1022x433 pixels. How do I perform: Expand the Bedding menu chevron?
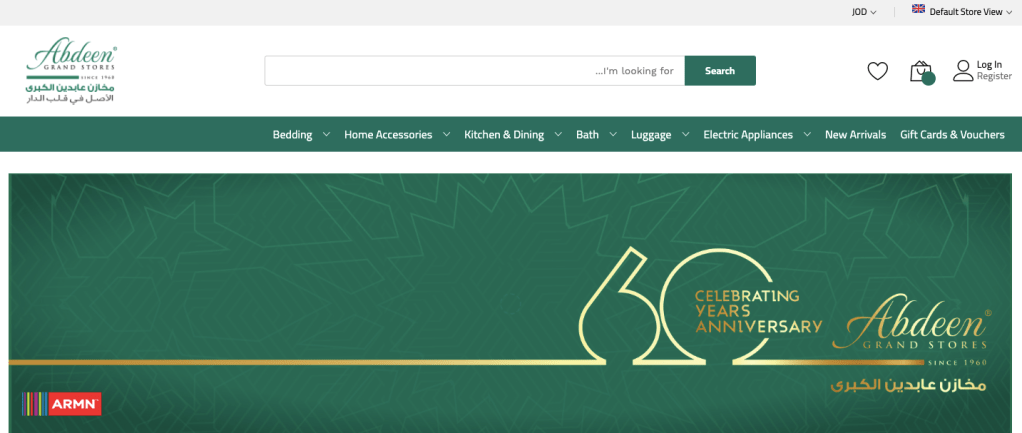click(326, 135)
